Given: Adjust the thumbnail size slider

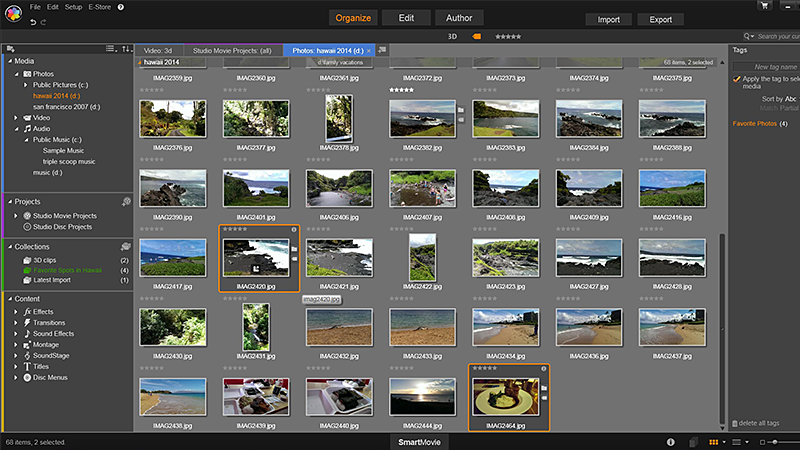Looking at the screenshot, I should pos(775,441).
